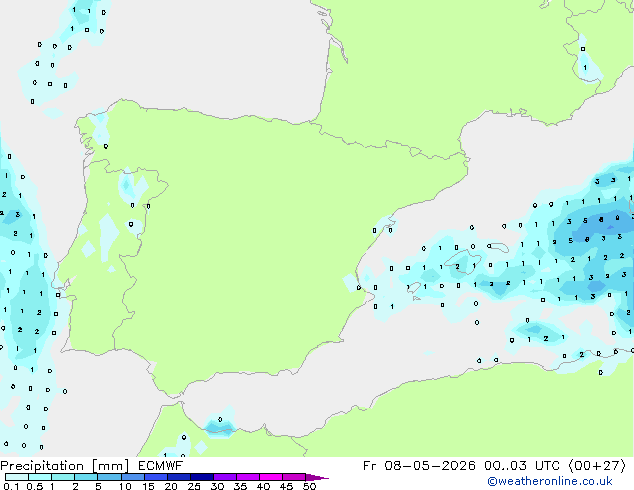Viewport: 634px width, 490px height.
Task: Click the Mallorca island outline on map
Action: pos(463,262)
